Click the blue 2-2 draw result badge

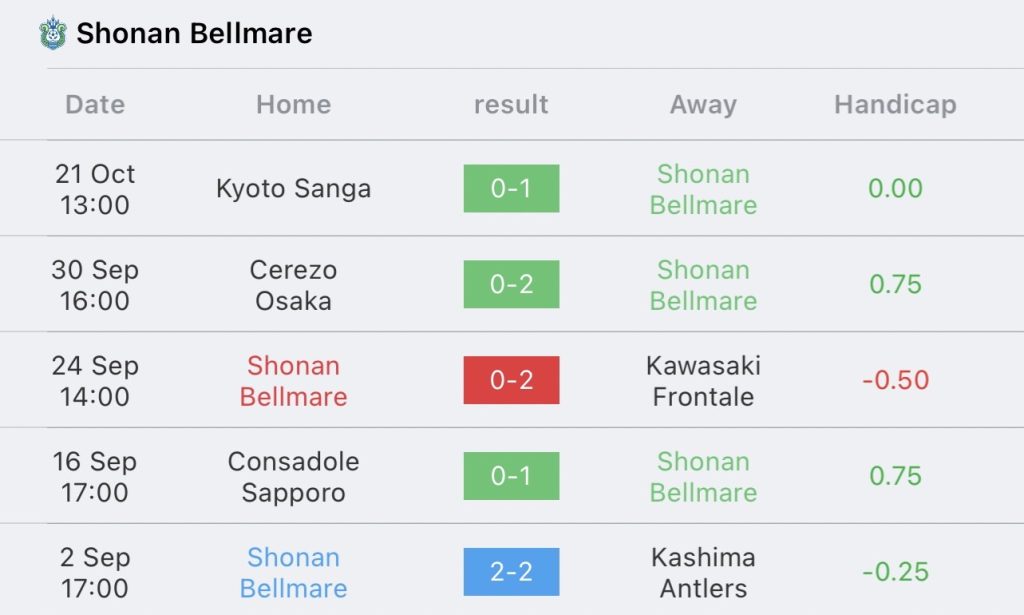[x=511, y=572]
